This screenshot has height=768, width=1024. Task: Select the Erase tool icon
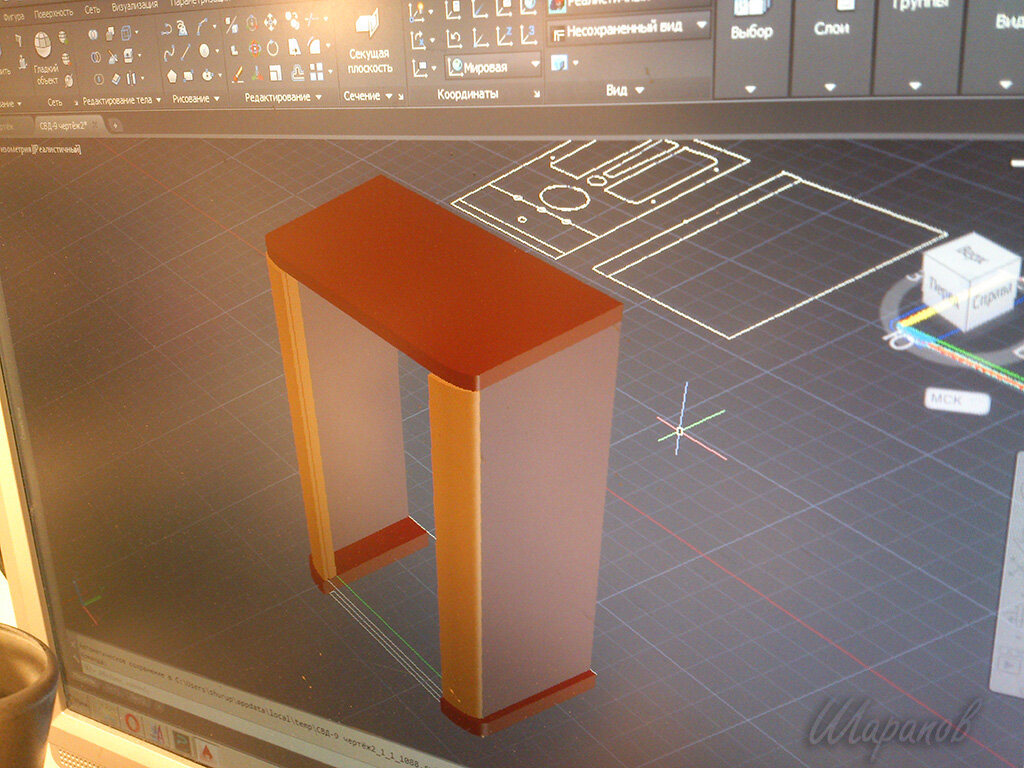(236, 73)
